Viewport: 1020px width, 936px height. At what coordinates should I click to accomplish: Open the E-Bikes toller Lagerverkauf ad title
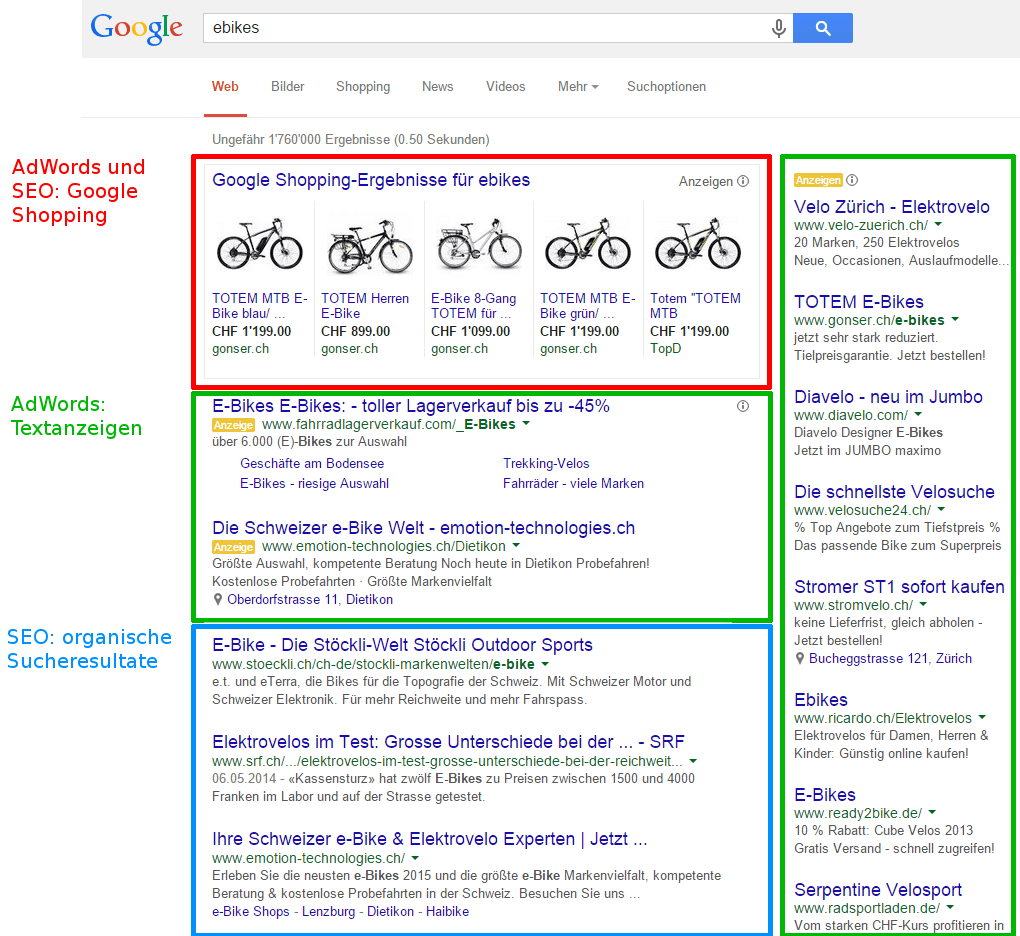tap(410, 406)
